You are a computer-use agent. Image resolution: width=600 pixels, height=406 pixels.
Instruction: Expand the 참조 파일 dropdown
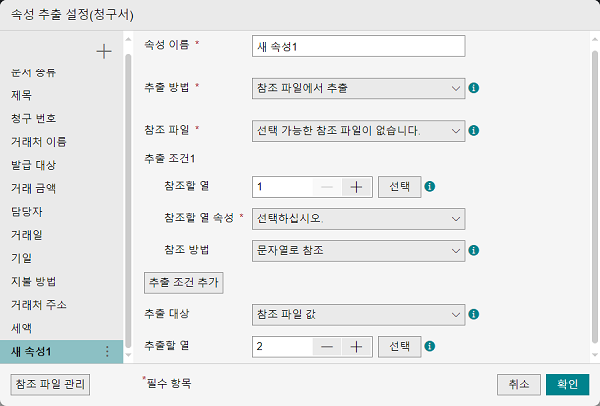coord(359,131)
